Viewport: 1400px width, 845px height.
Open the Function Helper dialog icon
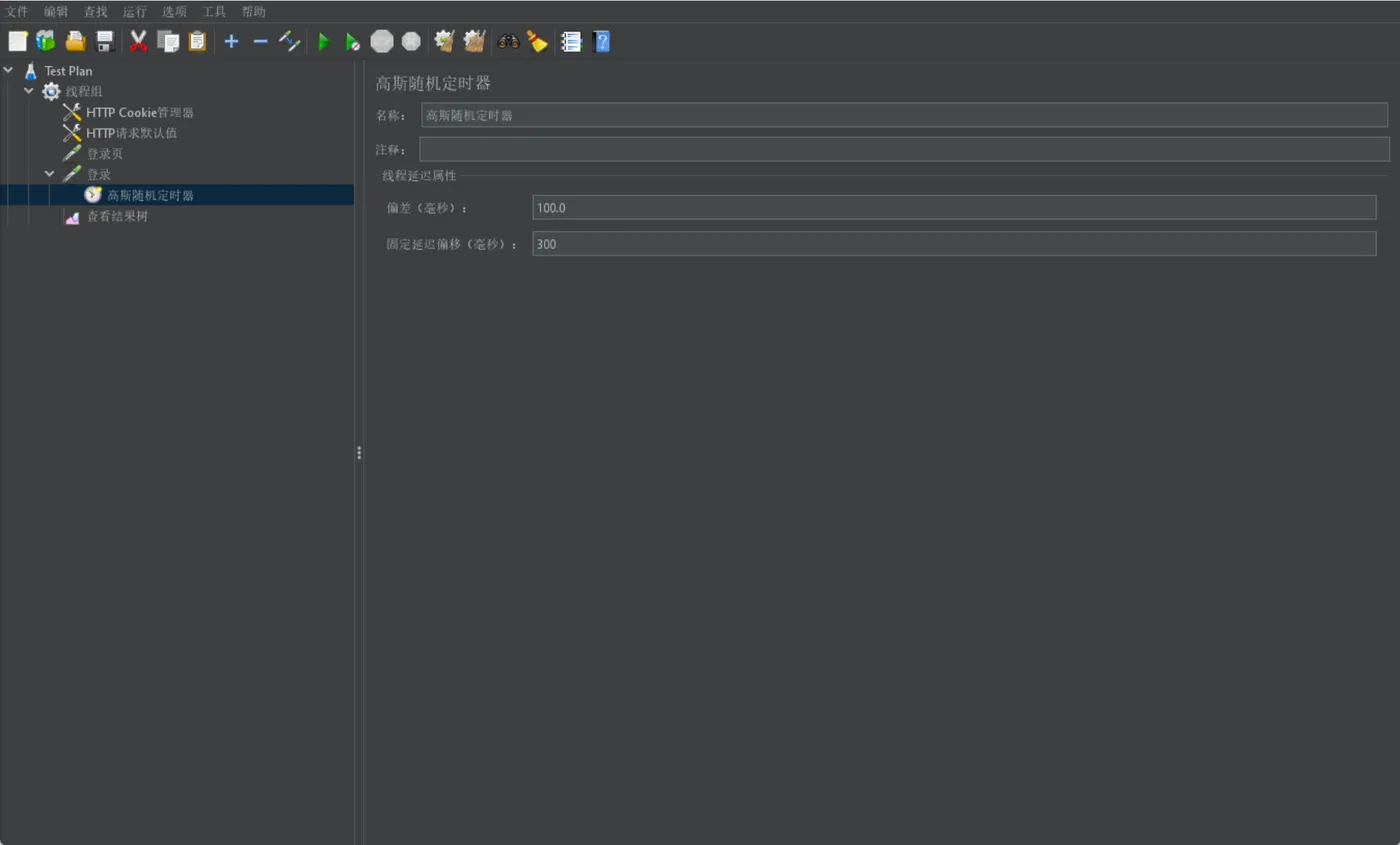(x=571, y=41)
